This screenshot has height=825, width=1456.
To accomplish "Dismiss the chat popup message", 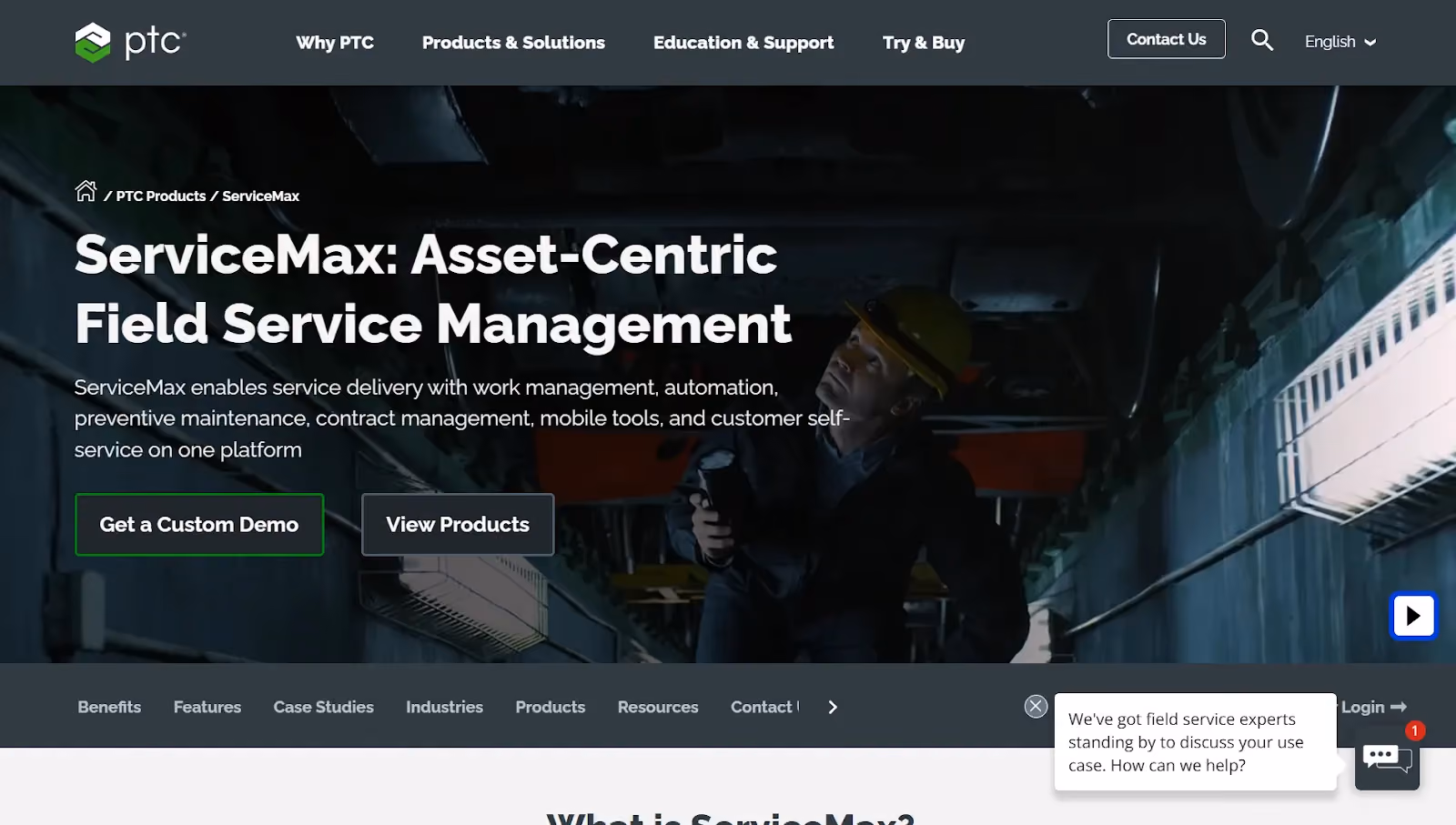I will (x=1036, y=707).
